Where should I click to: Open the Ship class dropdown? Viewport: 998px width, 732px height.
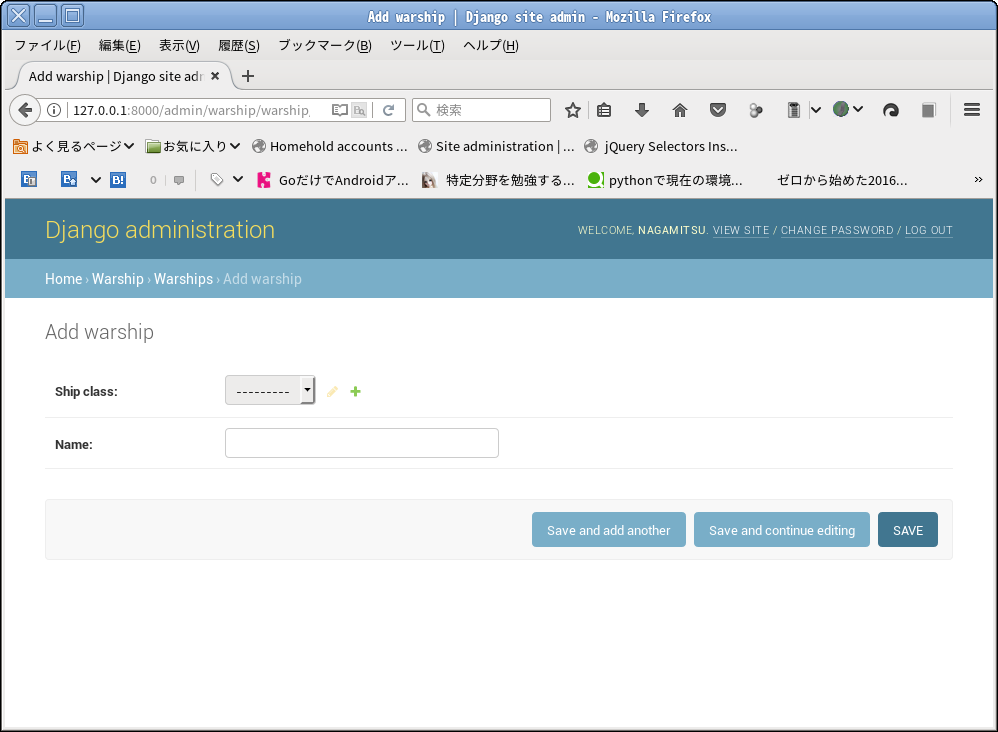(x=270, y=390)
